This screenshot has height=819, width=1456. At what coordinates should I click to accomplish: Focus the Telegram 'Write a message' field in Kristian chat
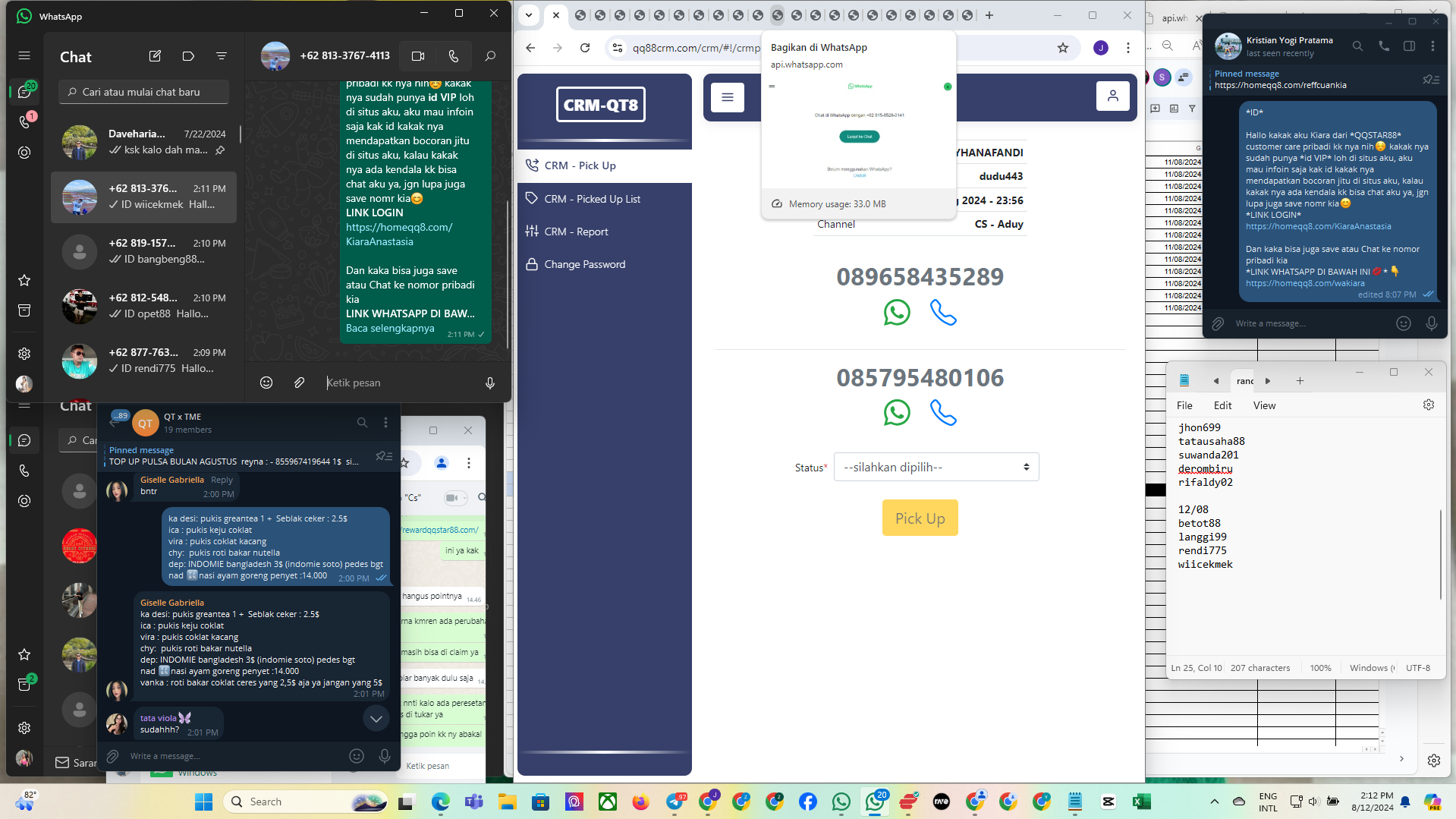[1311, 323]
